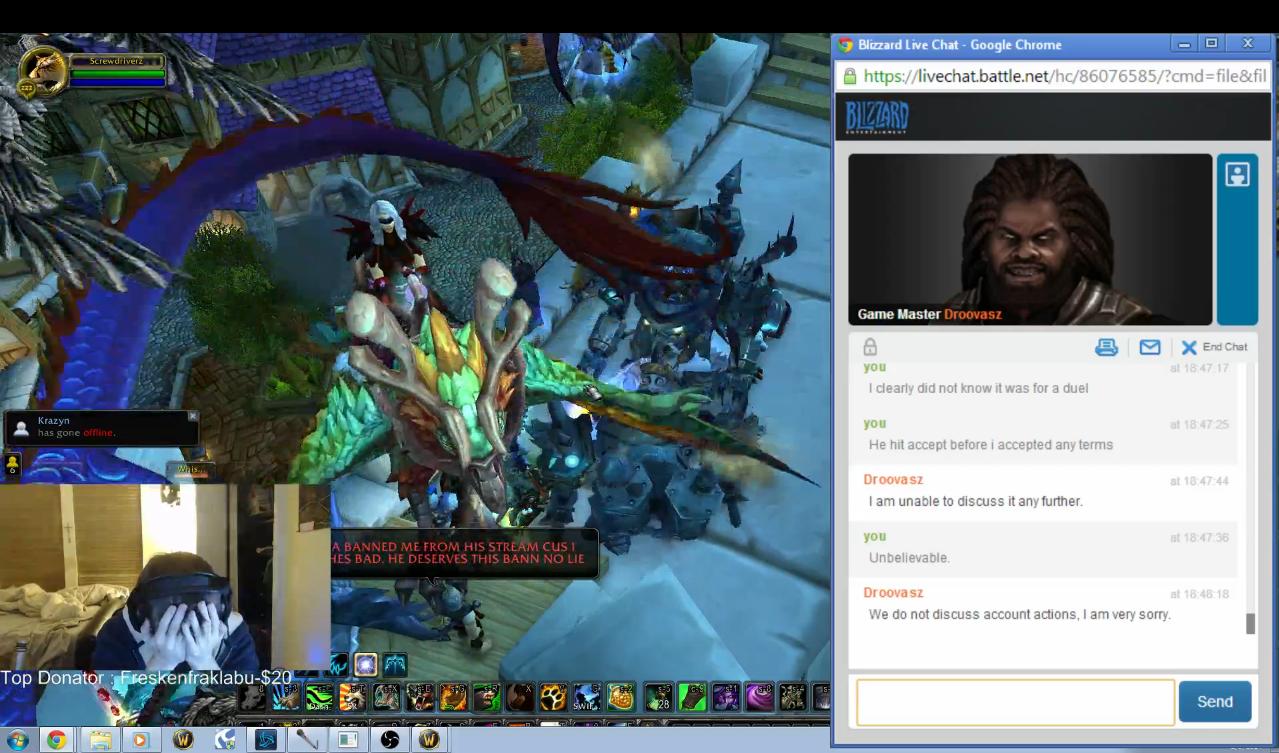
Task: Activate the highlighted glowing orb stance icon
Action: 366,664
